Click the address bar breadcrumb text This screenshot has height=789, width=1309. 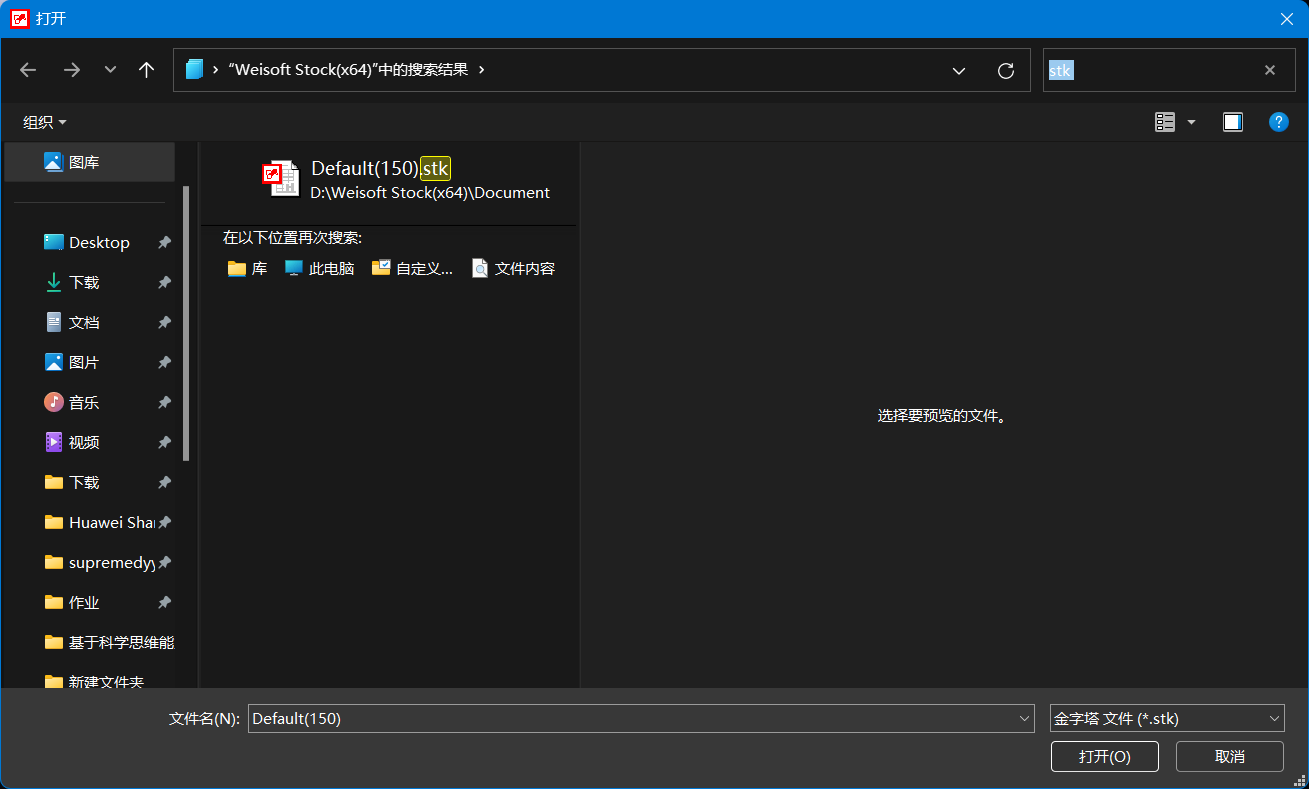(x=348, y=70)
